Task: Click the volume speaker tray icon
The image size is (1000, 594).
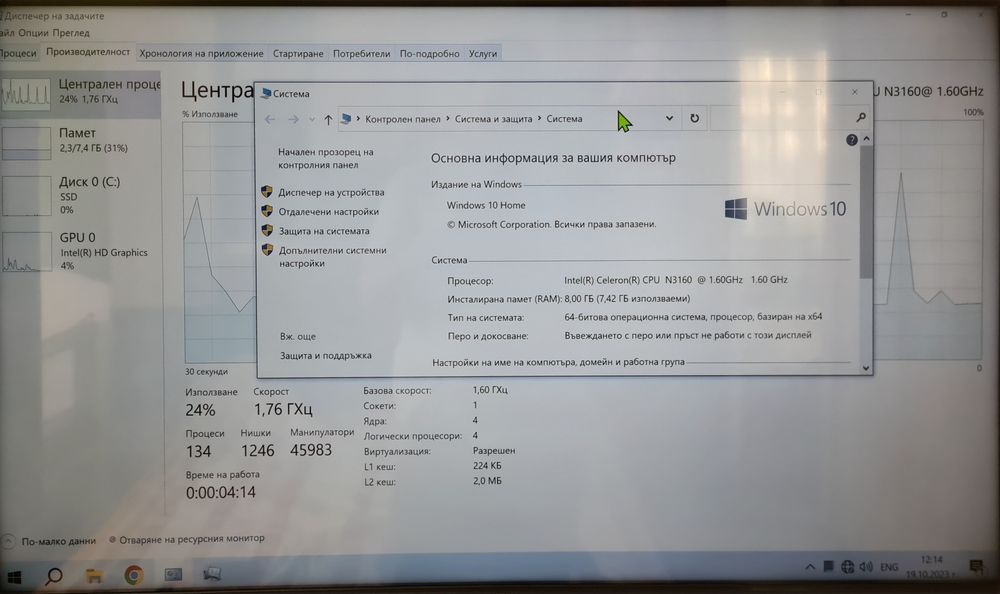Action: [x=865, y=567]
